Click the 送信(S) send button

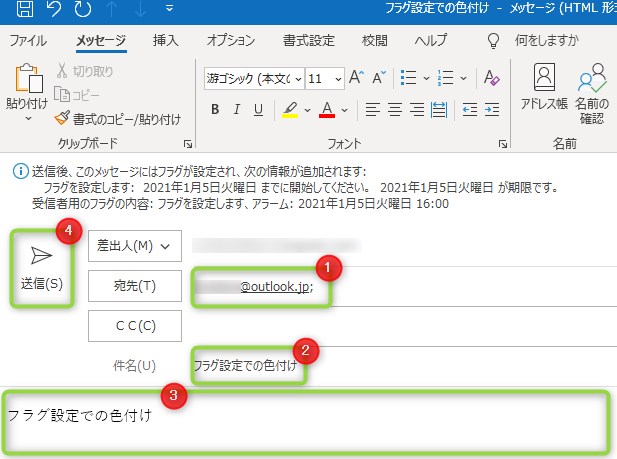pos(42,268)
